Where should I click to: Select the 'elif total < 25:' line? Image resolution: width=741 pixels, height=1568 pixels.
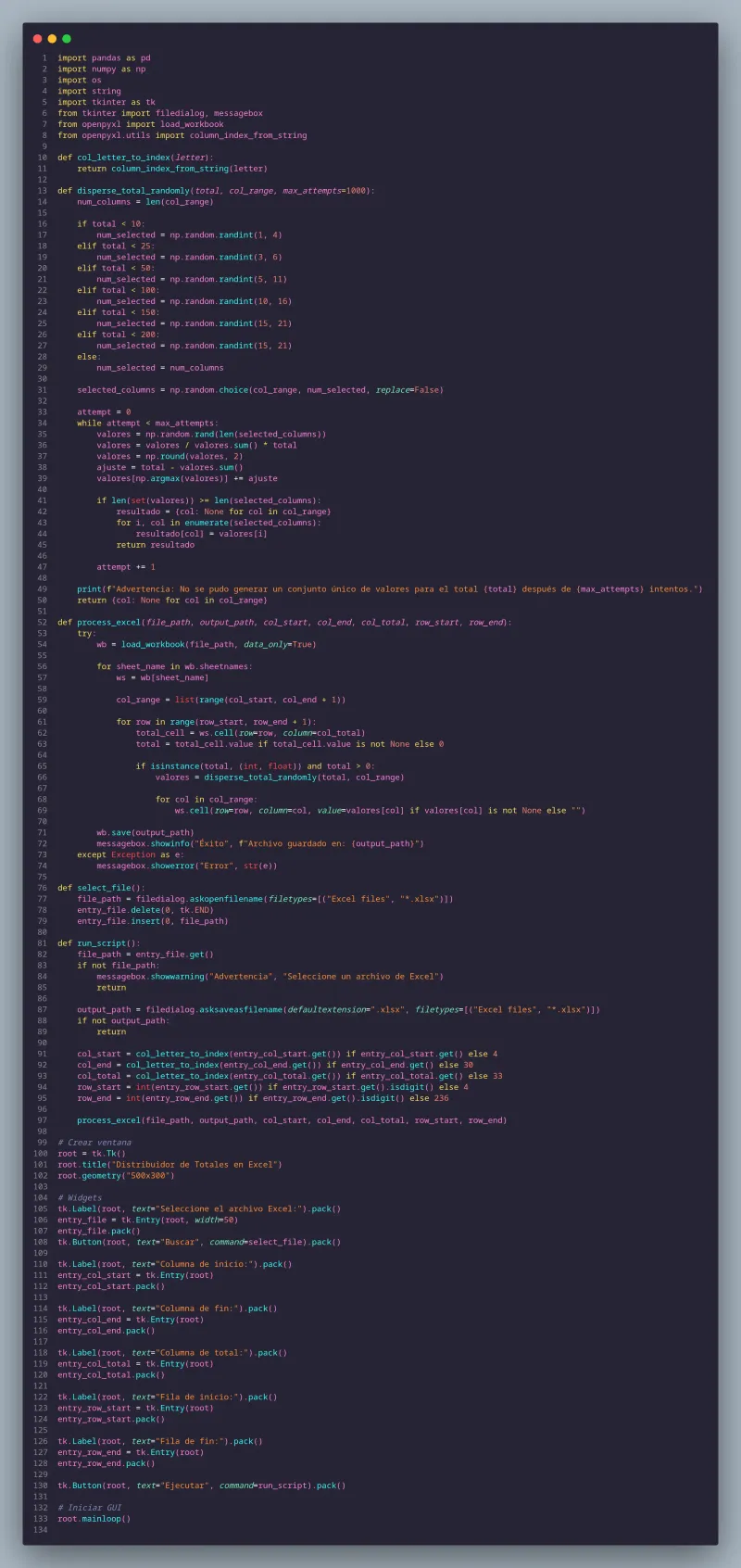[x=116, y=247]
